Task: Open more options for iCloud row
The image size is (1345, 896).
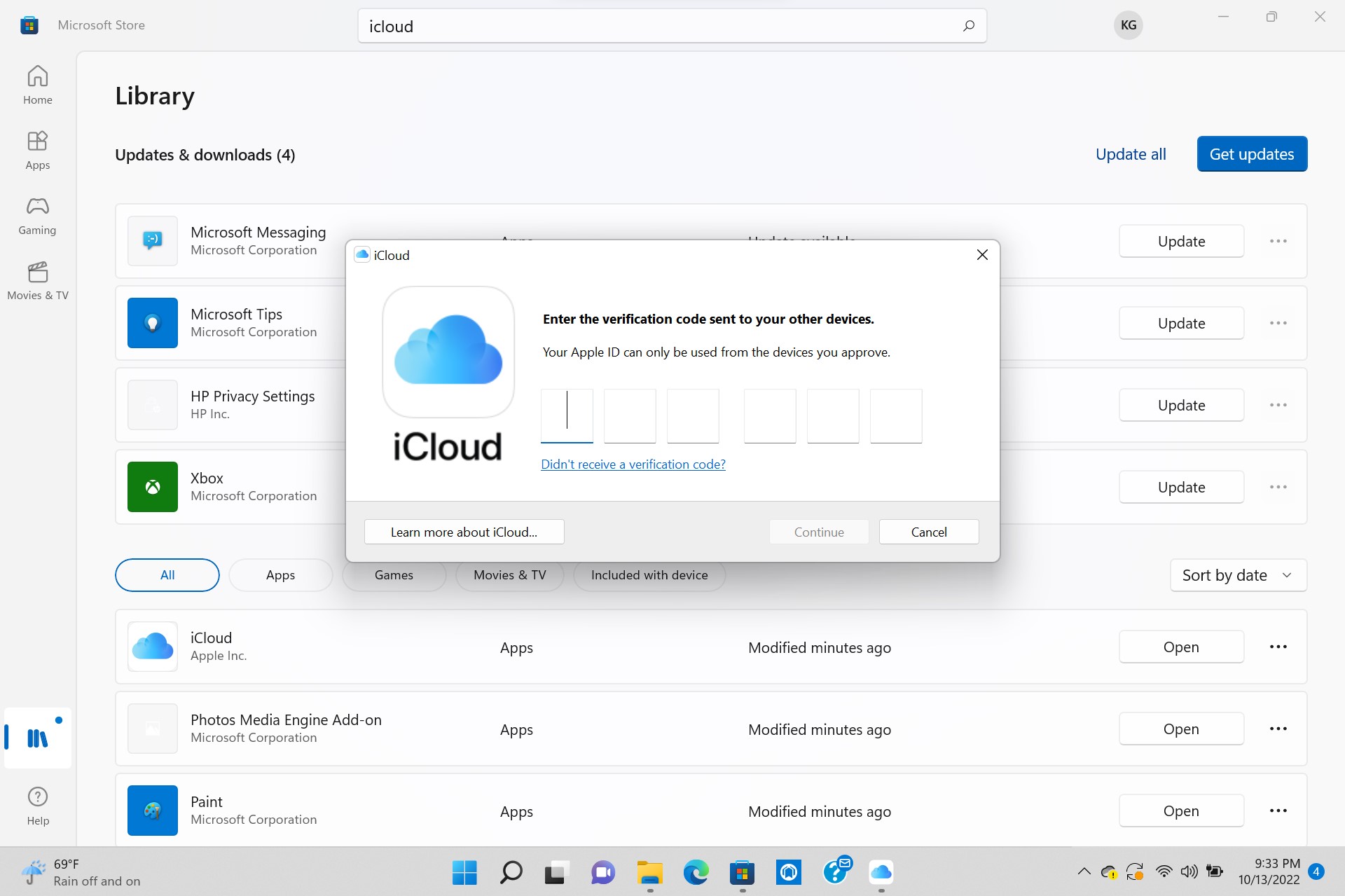Action: (1278, 647)
